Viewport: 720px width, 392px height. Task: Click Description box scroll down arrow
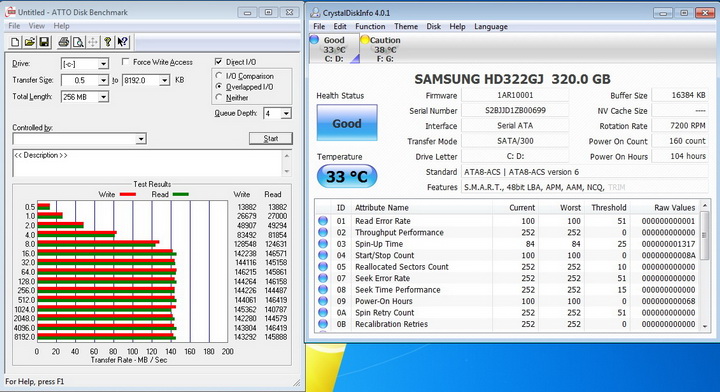pyautogui.click(x=287, y=172)
